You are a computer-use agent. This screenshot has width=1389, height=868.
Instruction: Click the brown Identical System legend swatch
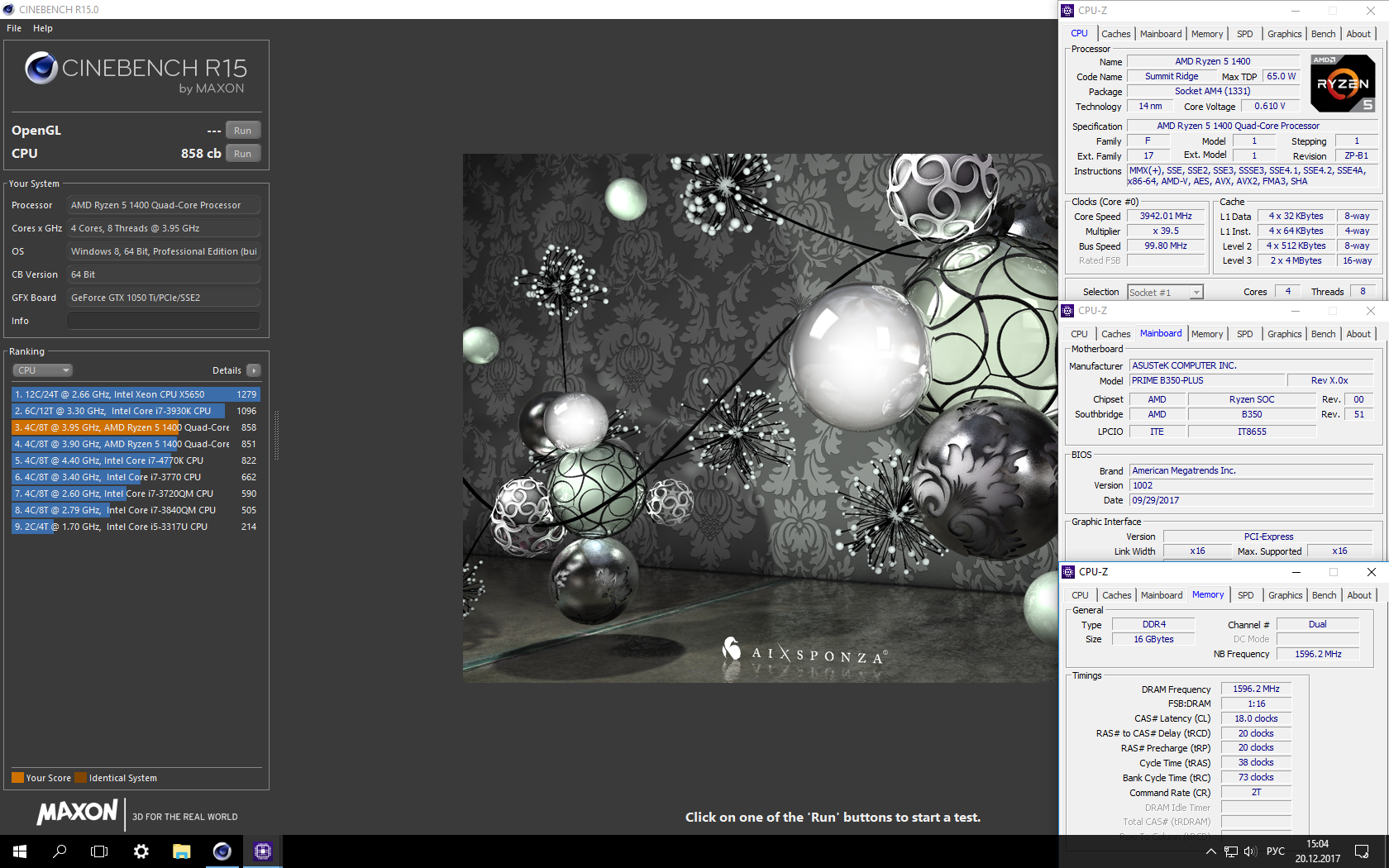point(80,778)
